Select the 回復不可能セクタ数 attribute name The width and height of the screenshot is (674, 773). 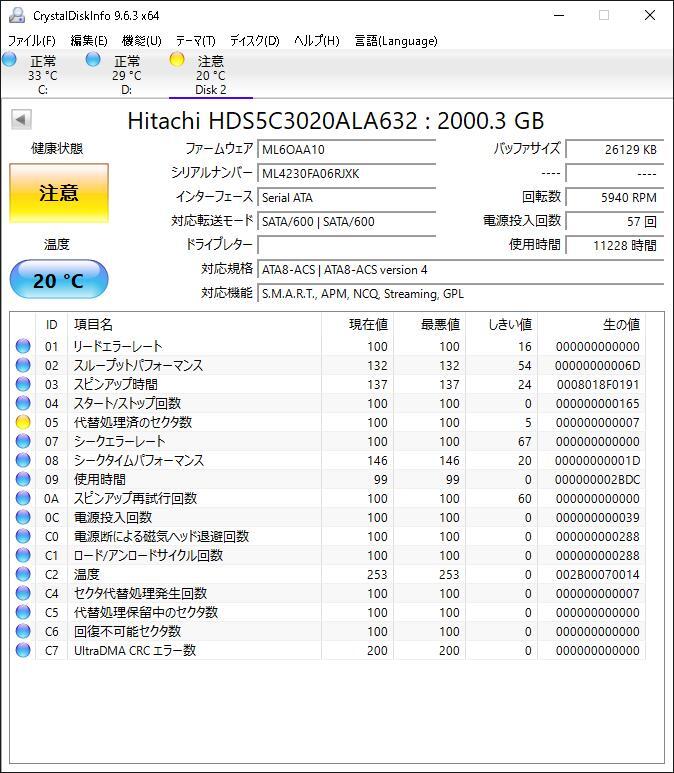[127, 631]
